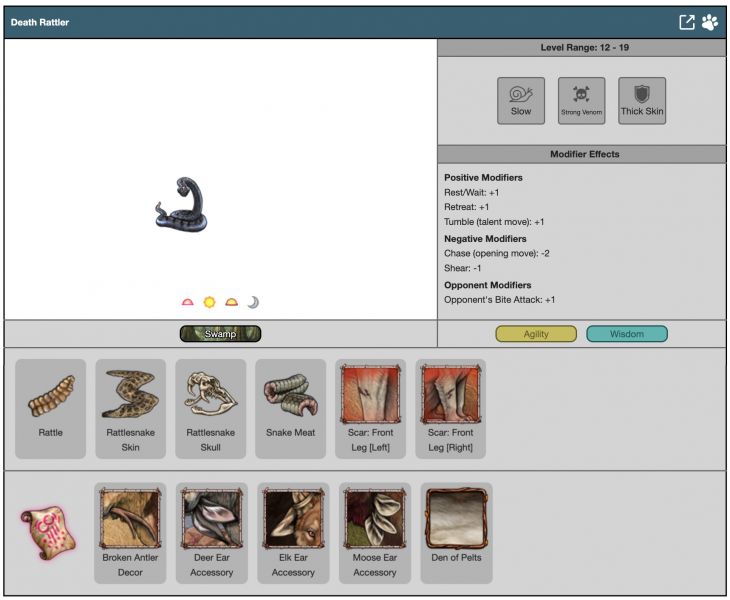
Task: Open the Rattlesnake Skin item
Action: [130, 409]
